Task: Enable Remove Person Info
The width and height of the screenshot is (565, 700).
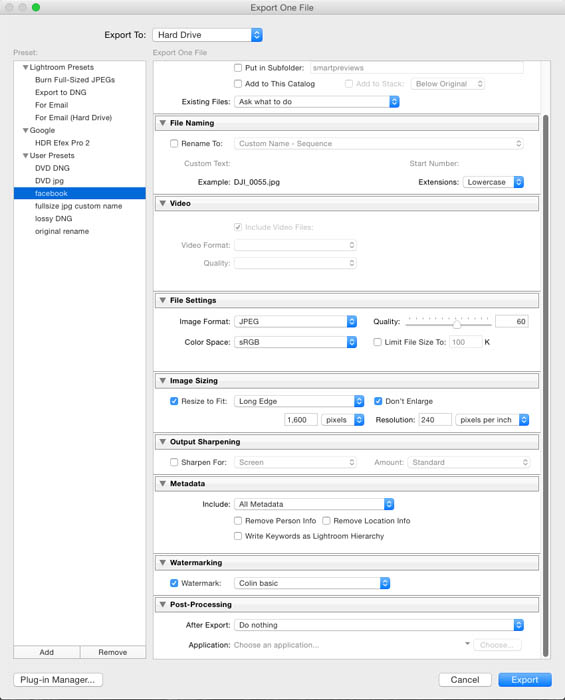Action: [x=238, y=521]
